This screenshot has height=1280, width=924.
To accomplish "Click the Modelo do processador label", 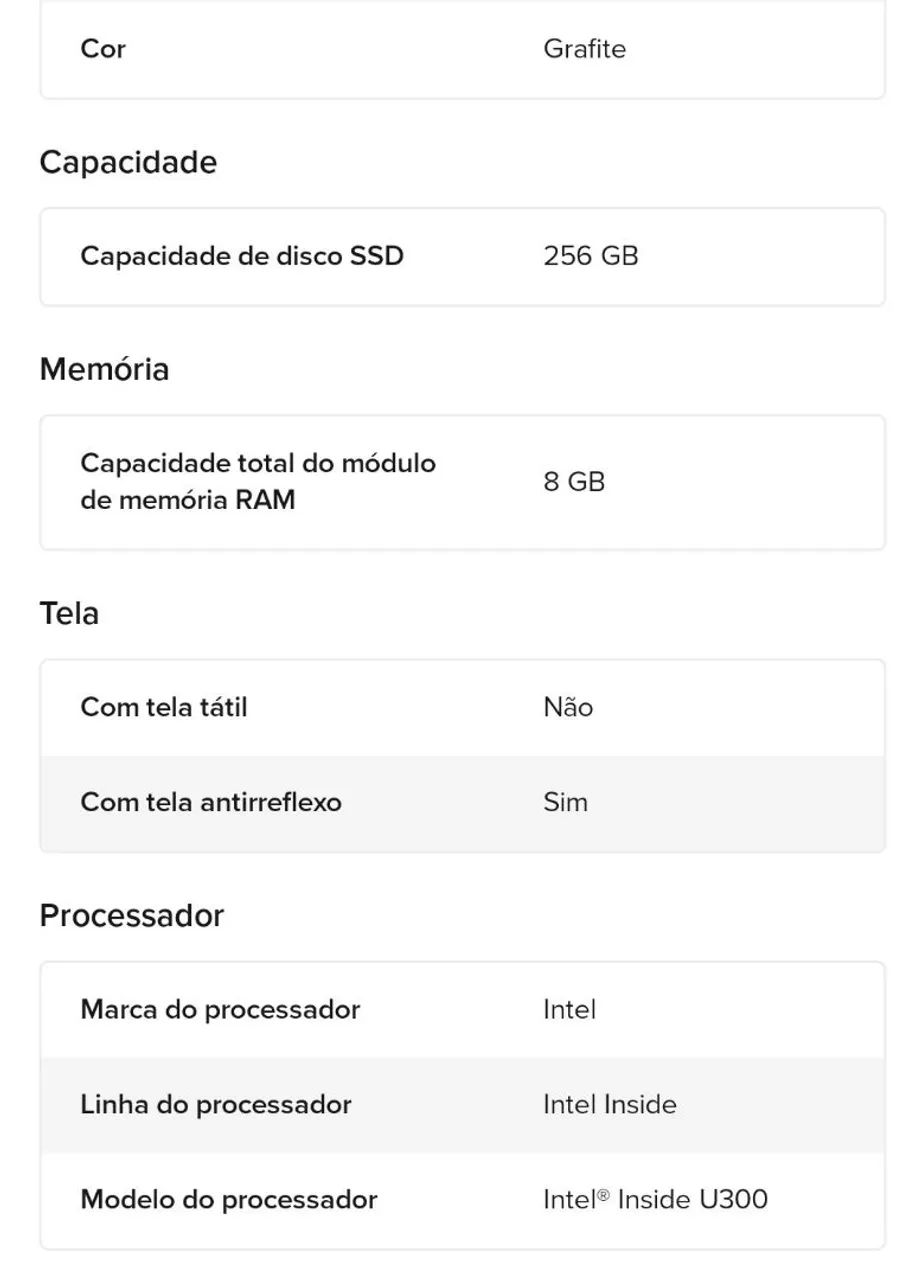I will point(229,1200).
